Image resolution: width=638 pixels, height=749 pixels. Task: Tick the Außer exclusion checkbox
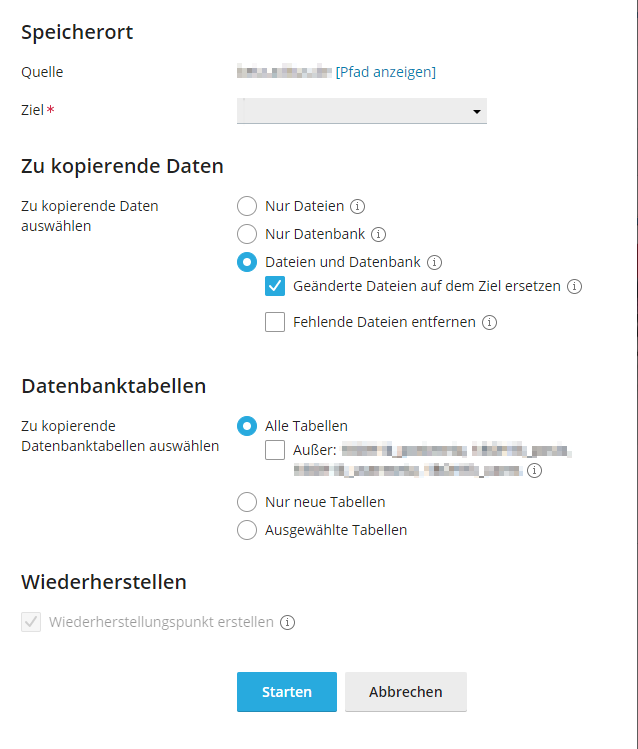click(x=275, y=450)
